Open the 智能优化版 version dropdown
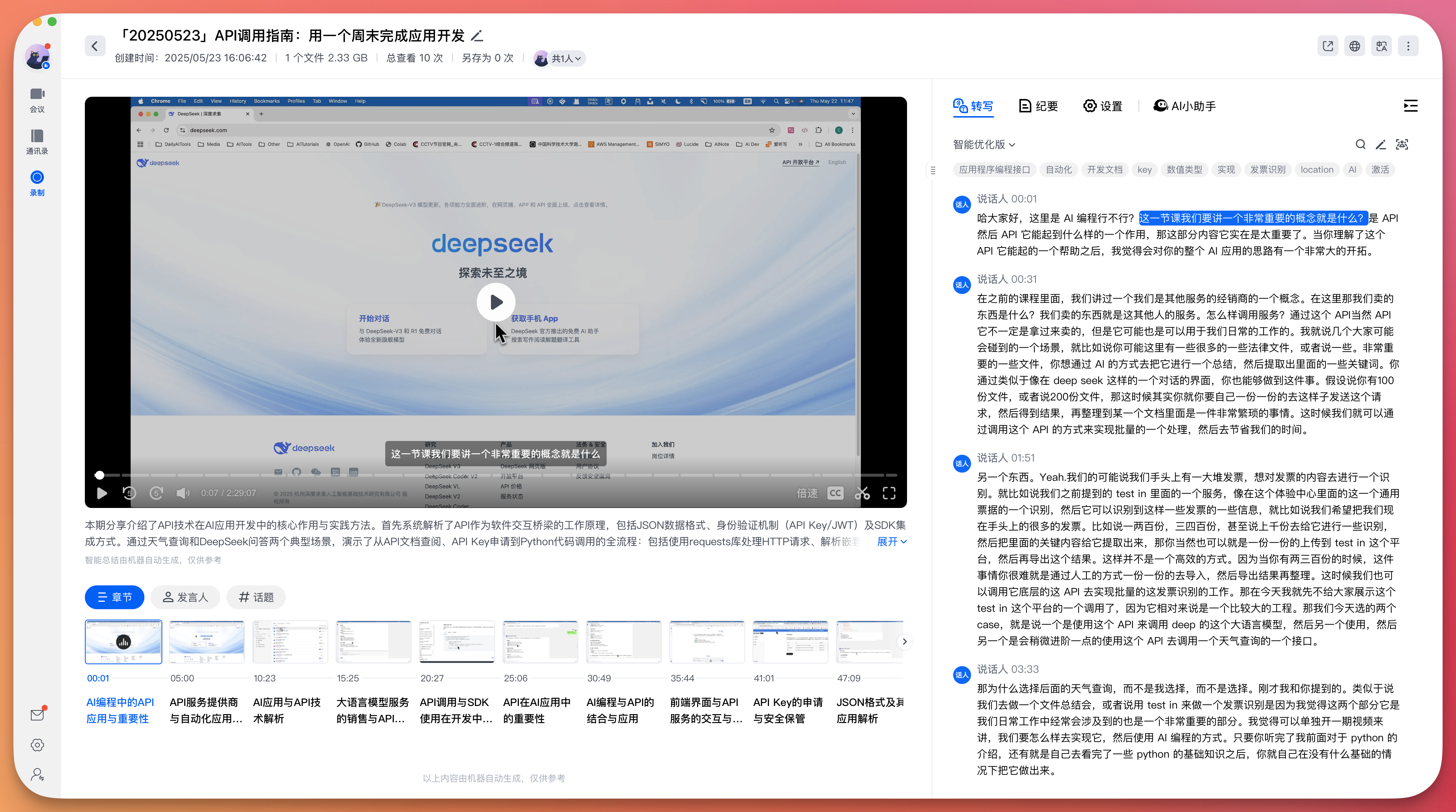Screen dimensions: 1456x812 tap(984, 145)
